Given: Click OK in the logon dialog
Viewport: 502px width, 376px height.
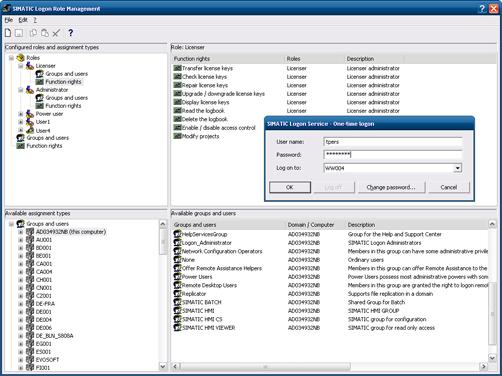Looking at the screenshot, I should pyautogui.click(x=290, y=187).
